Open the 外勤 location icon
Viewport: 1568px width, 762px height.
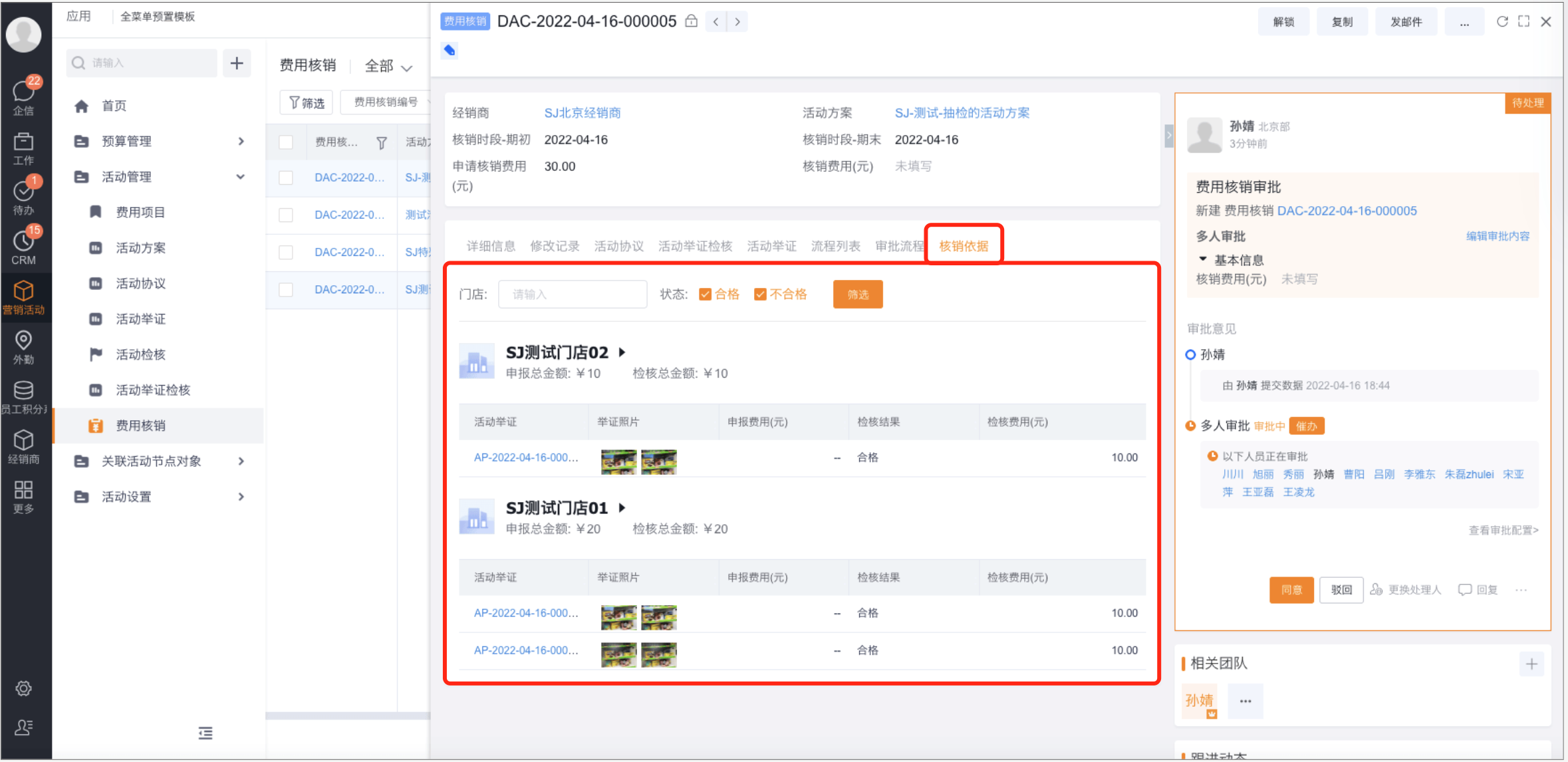[24, 346]
